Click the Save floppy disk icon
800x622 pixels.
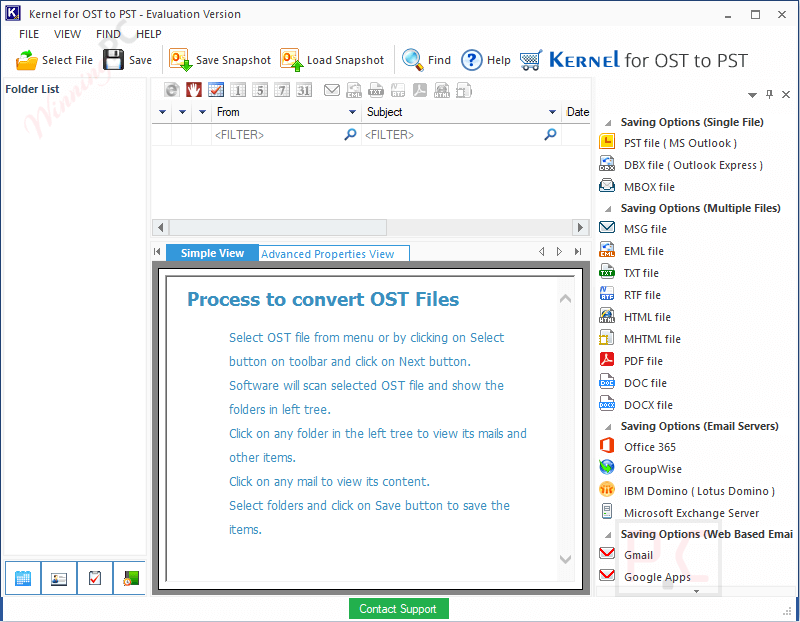[x=113, y=60]
